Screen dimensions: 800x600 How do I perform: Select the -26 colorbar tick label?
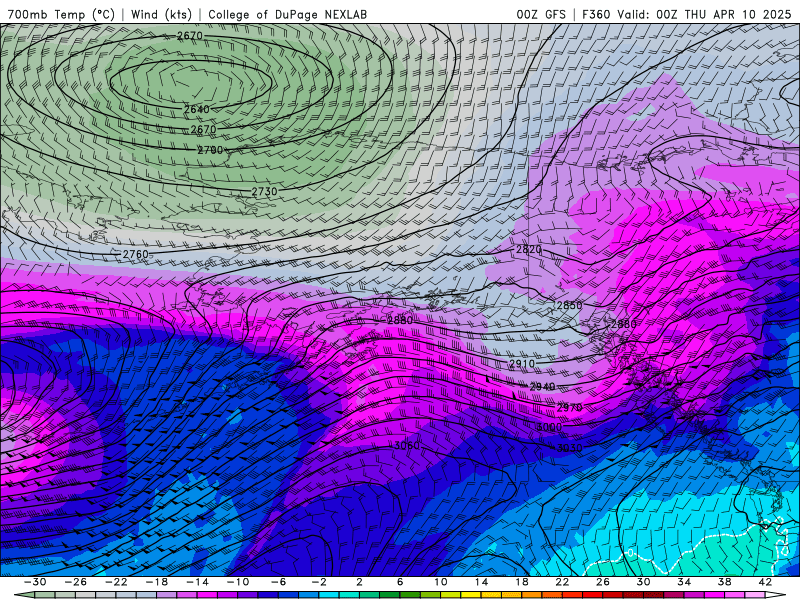point(76,582)
